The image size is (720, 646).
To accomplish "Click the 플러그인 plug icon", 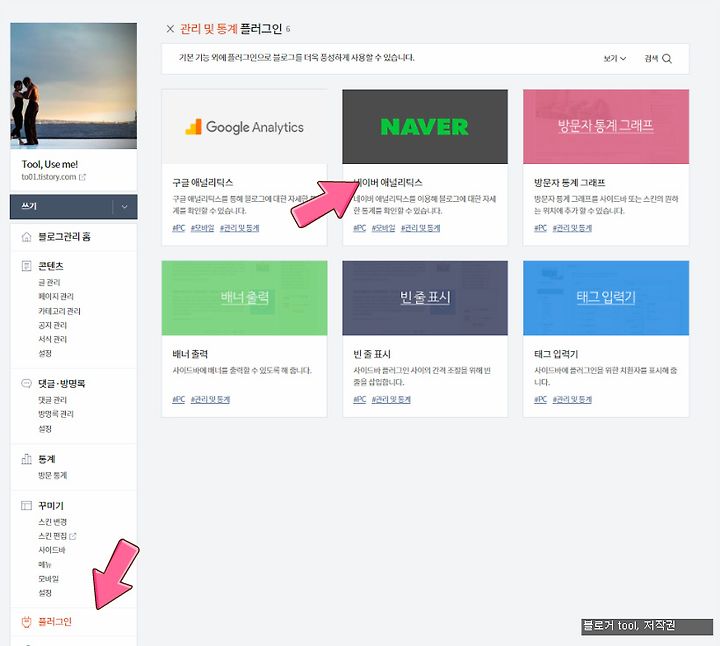I will 27,622.
